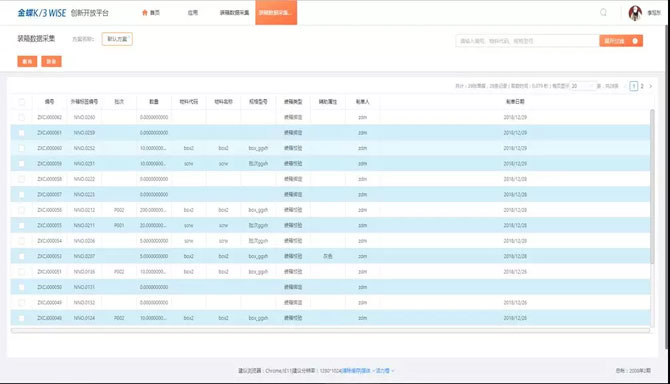Check the row ZXCJ000060 checkbox
The image size is (670, 384).
[21, 148]
